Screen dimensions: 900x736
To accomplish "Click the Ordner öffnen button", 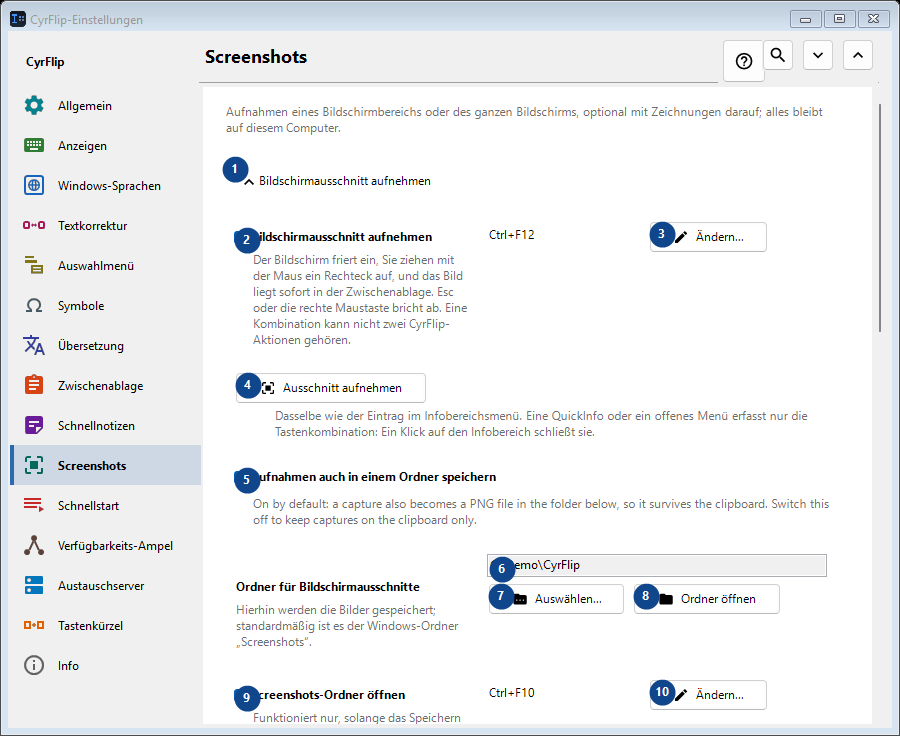I will [707, 599].
